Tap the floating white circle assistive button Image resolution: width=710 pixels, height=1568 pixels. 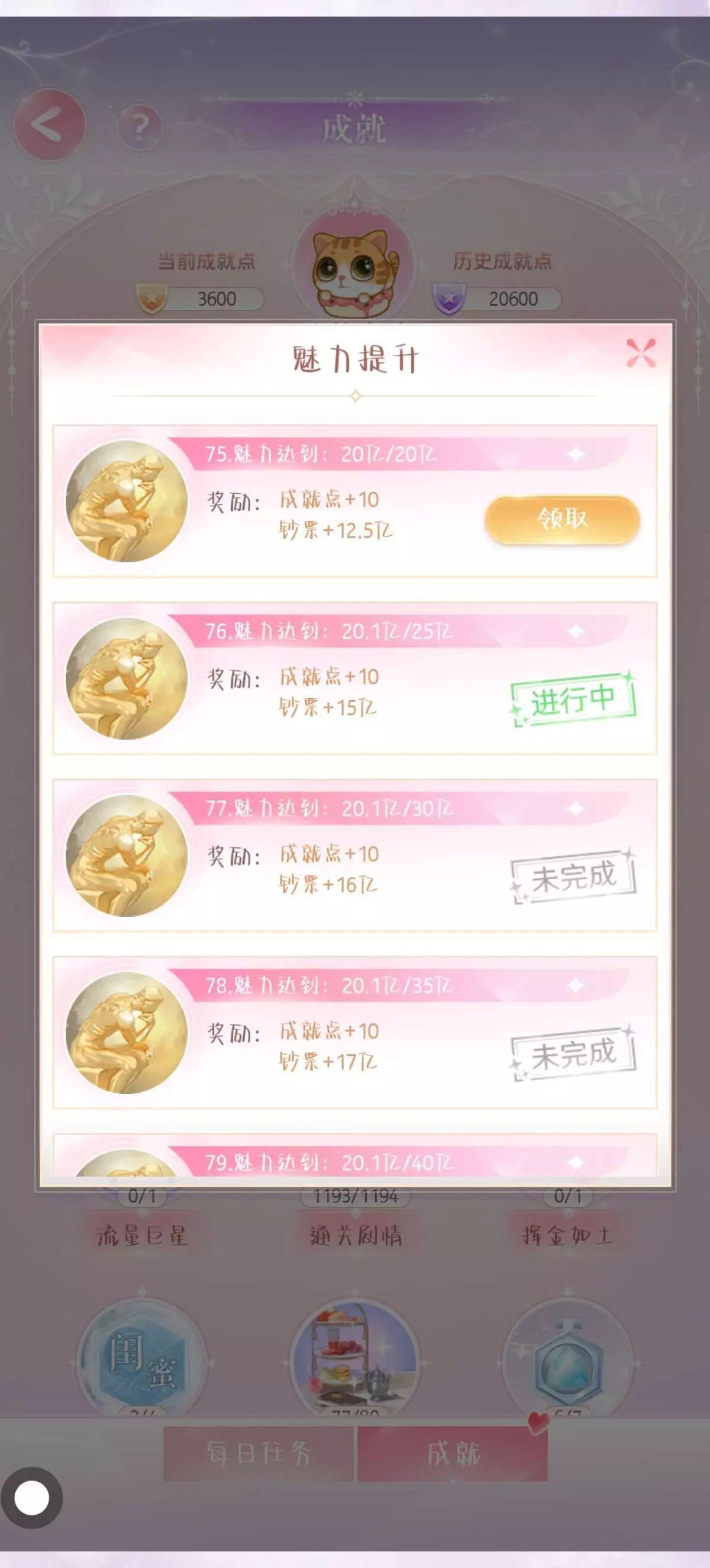pos(32,1498)
